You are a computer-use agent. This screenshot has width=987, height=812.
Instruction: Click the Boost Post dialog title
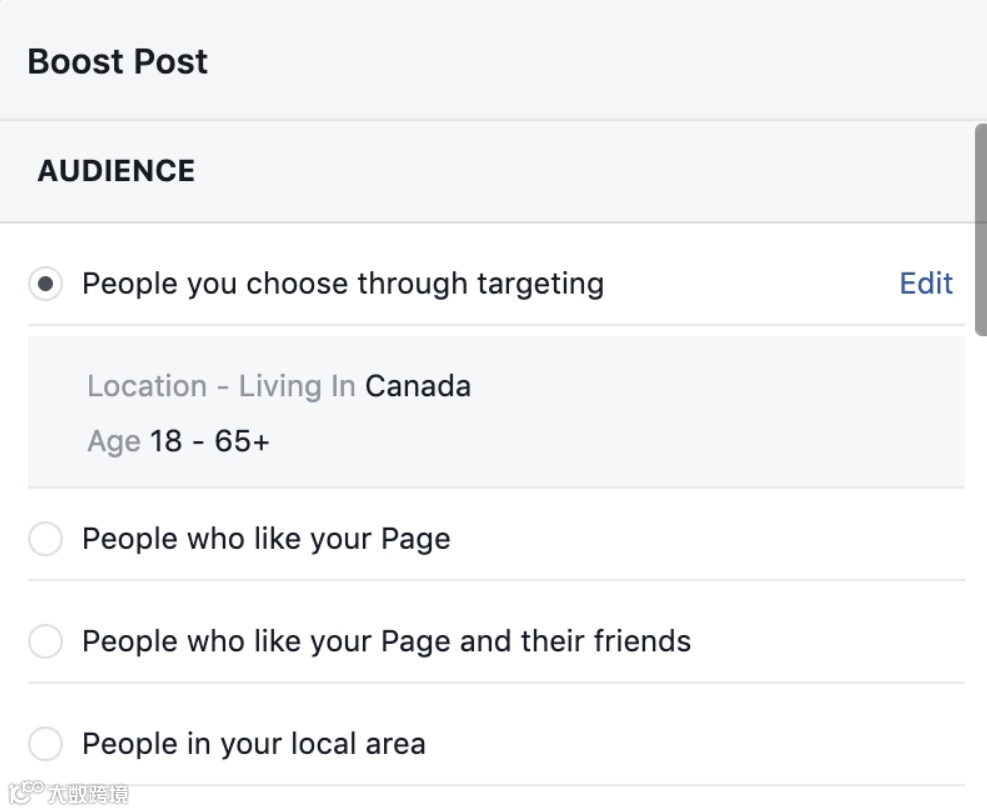pos(118,62)
